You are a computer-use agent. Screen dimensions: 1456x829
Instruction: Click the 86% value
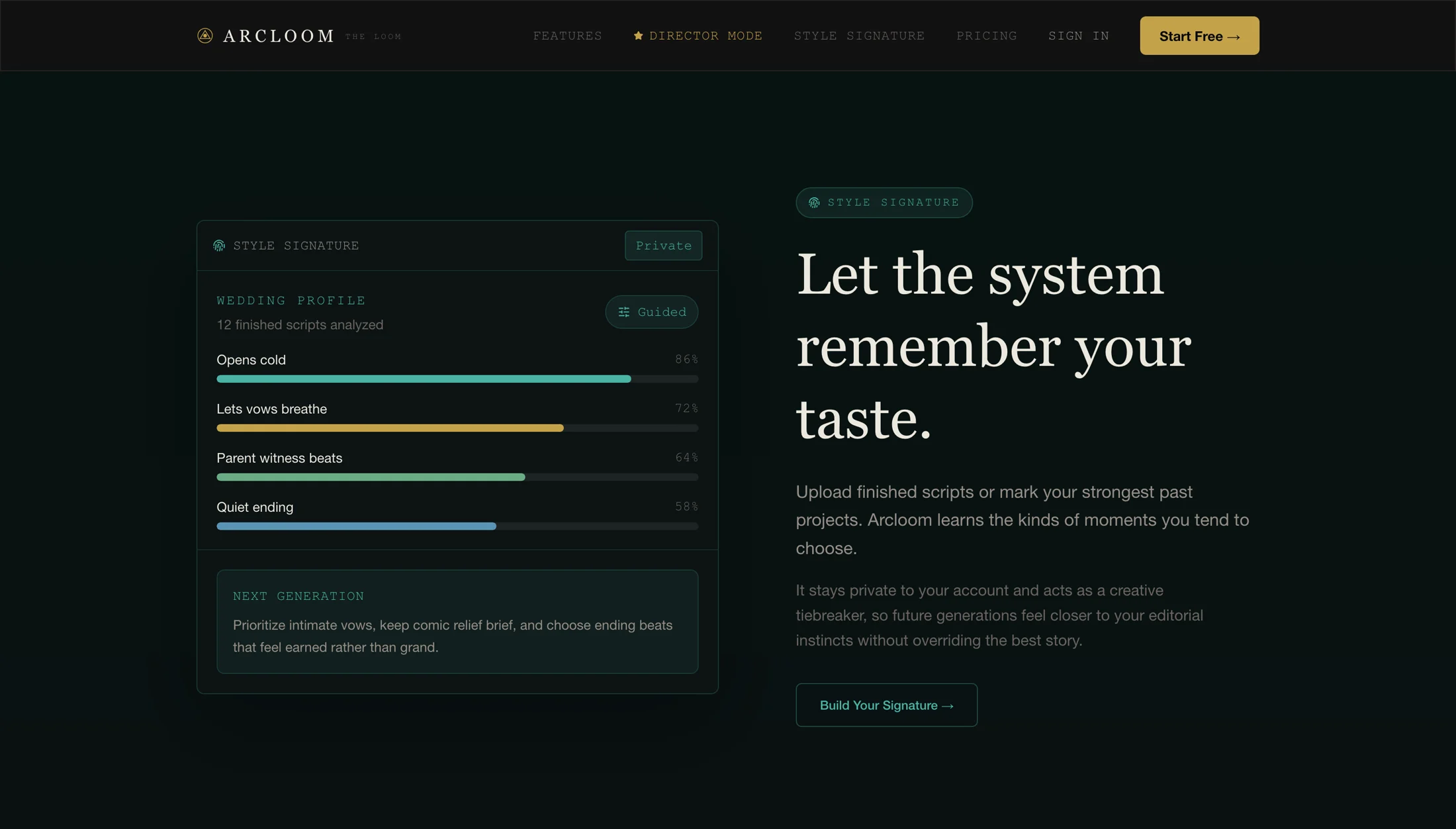pos(686,359)
